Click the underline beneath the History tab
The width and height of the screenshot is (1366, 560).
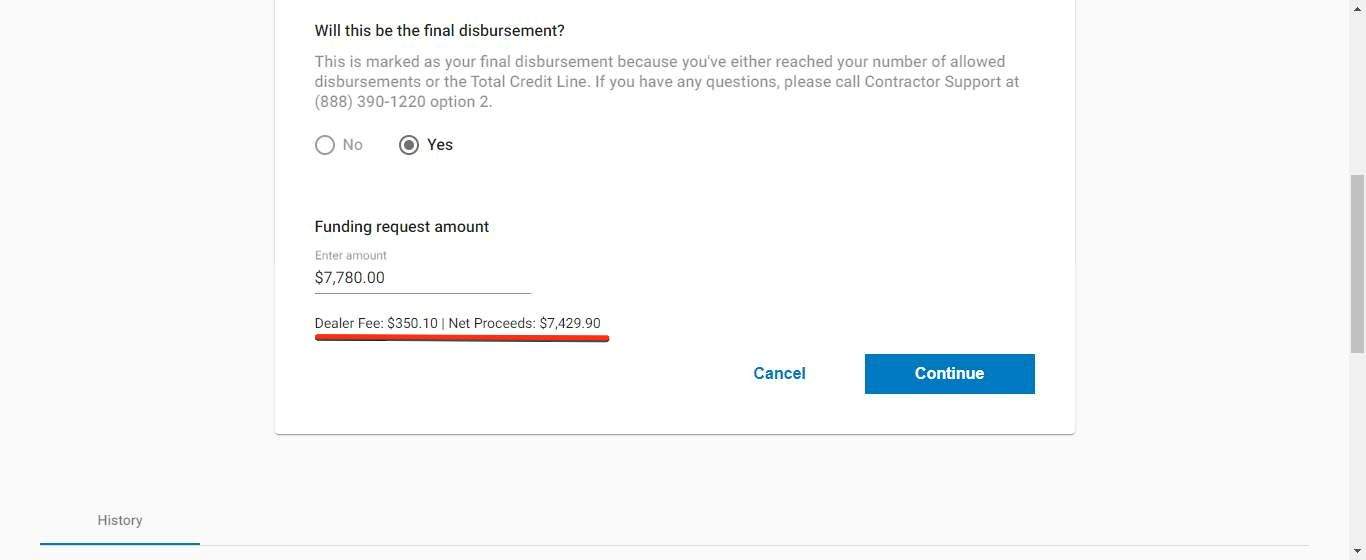point(120,544)
